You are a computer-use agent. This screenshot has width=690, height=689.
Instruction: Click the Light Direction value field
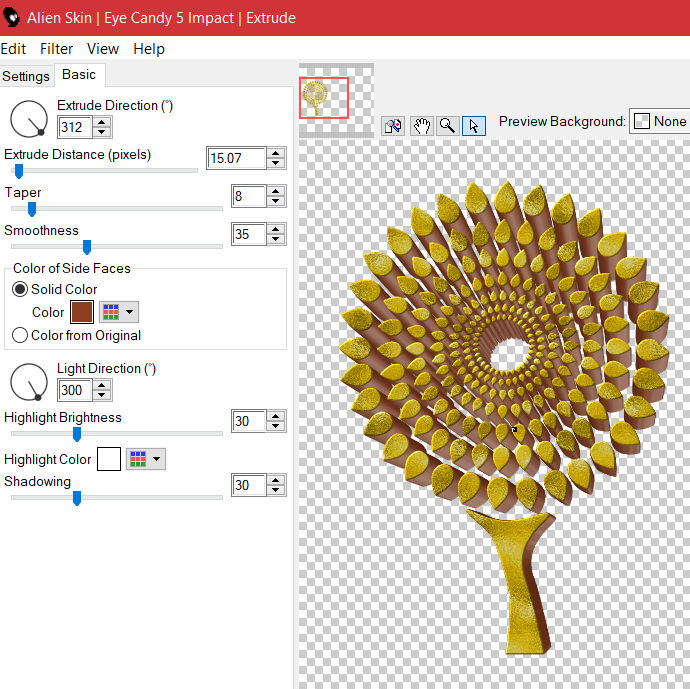(75, 390)
